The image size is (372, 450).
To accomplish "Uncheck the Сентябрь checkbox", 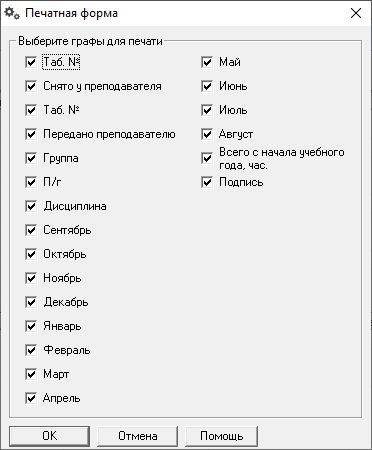I will 31,230.
